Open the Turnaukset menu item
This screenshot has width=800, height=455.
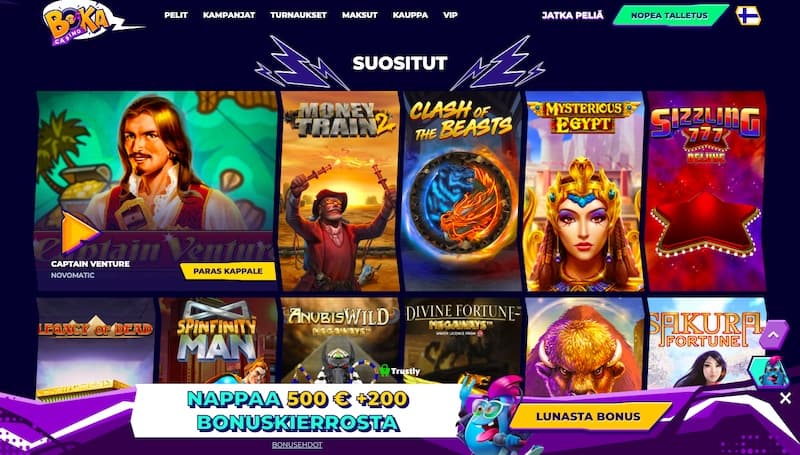[298, 15]
